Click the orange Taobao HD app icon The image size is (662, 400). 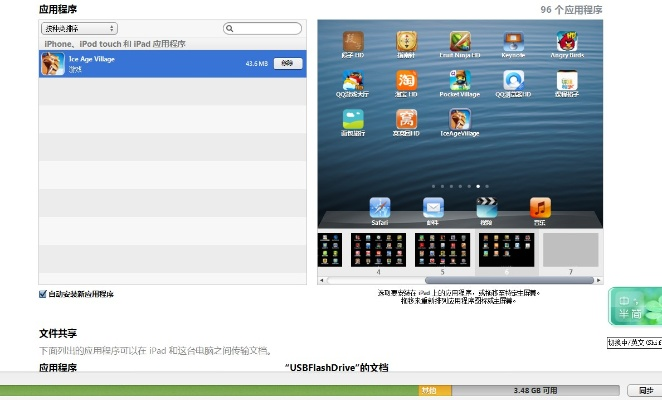click(x=407, y=81)
